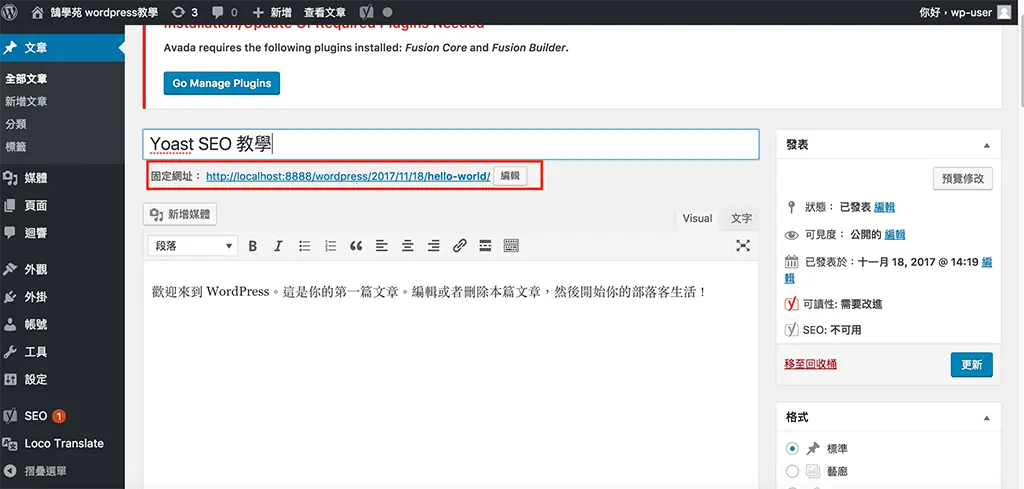
Task: Click 移至回收桶 move to trash link
Action: point(810,364)
